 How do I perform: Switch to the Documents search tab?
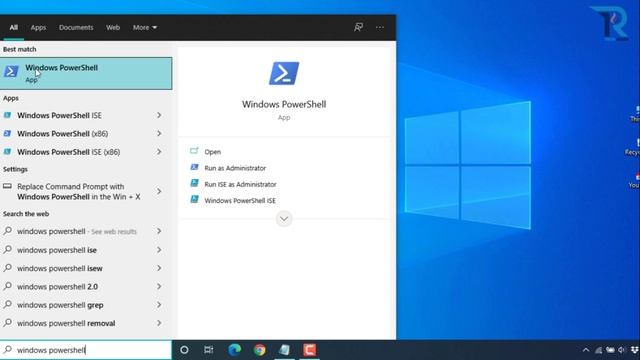pos(76,27)
